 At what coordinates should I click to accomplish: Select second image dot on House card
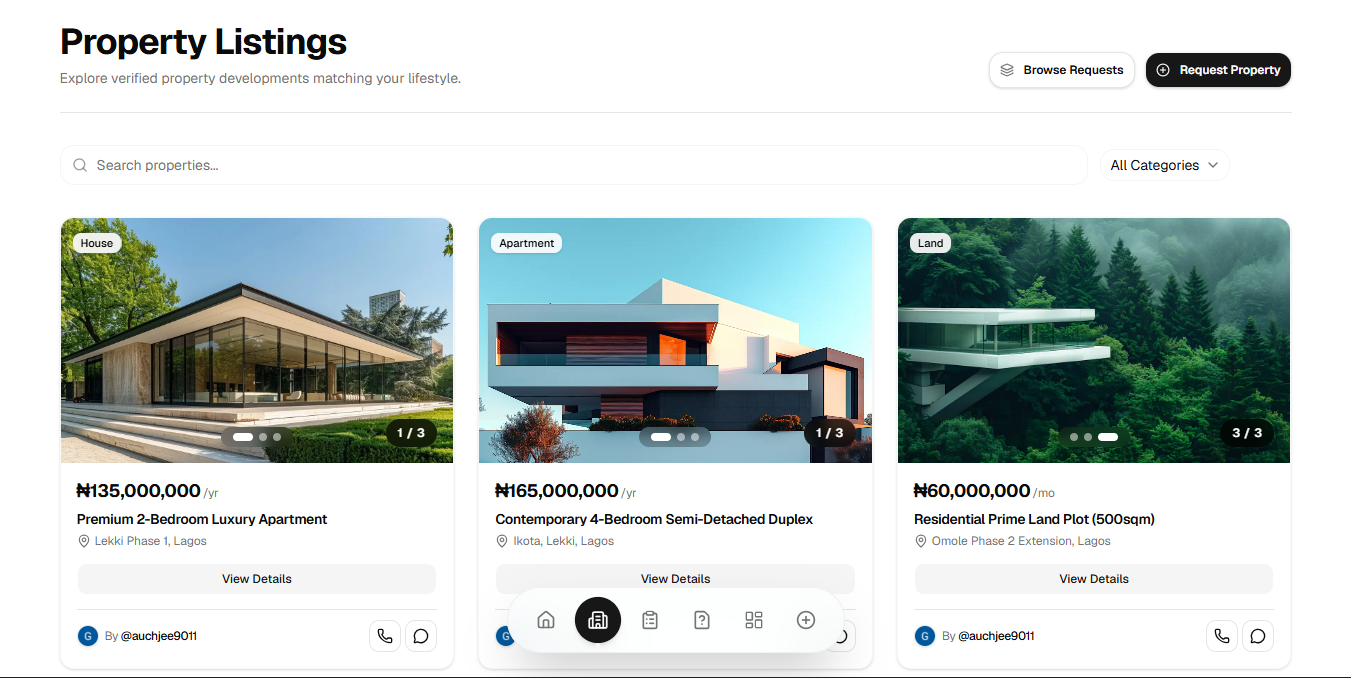click(x=263, y=437)
